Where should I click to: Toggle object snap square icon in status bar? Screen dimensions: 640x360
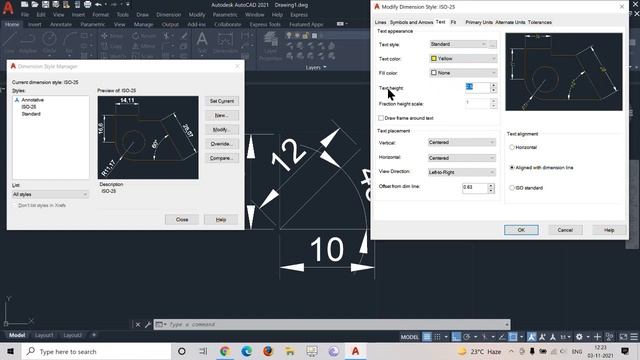click(513, 336)
